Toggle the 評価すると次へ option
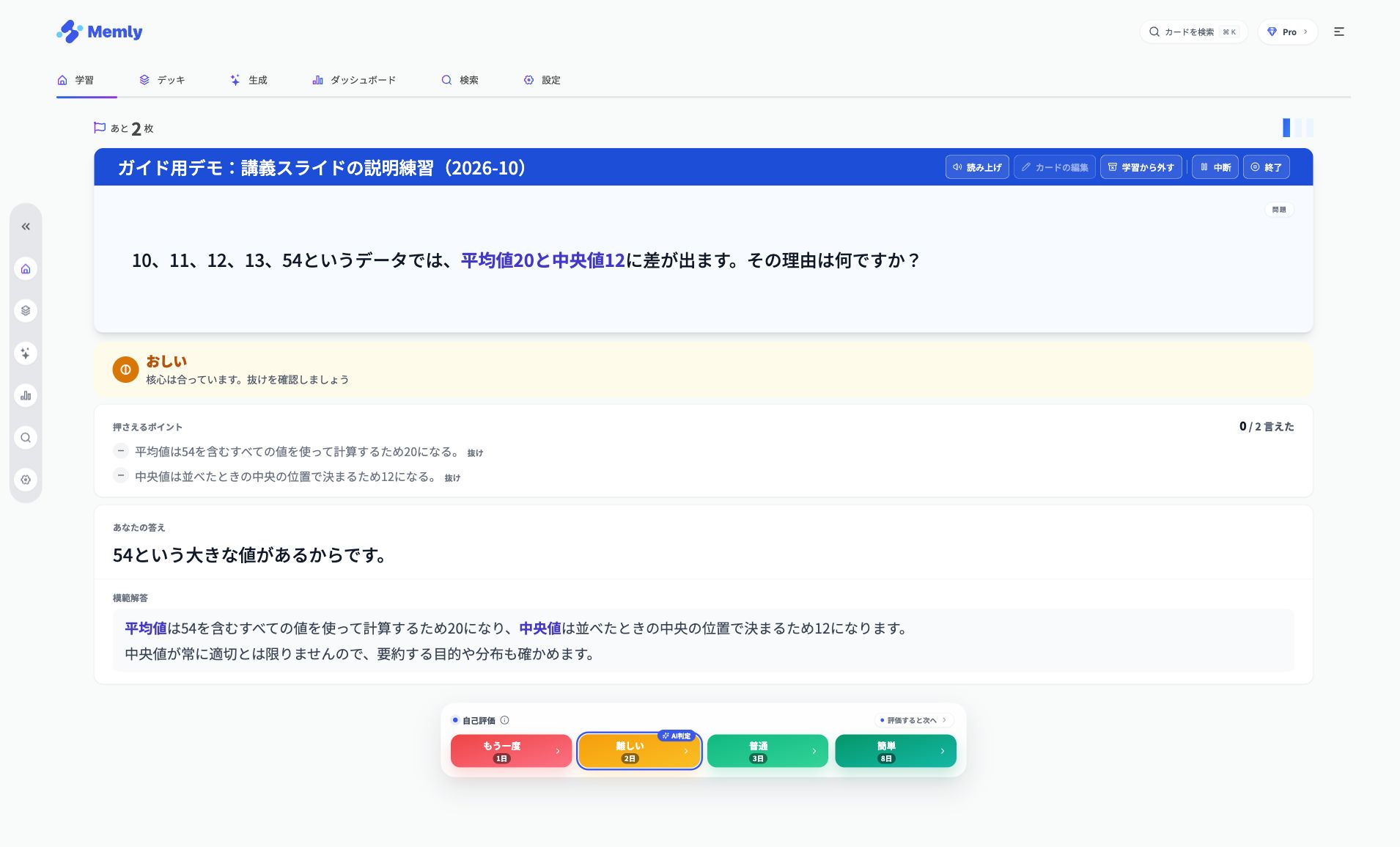This screenshot has height=847, width=1400. point(913,720)
